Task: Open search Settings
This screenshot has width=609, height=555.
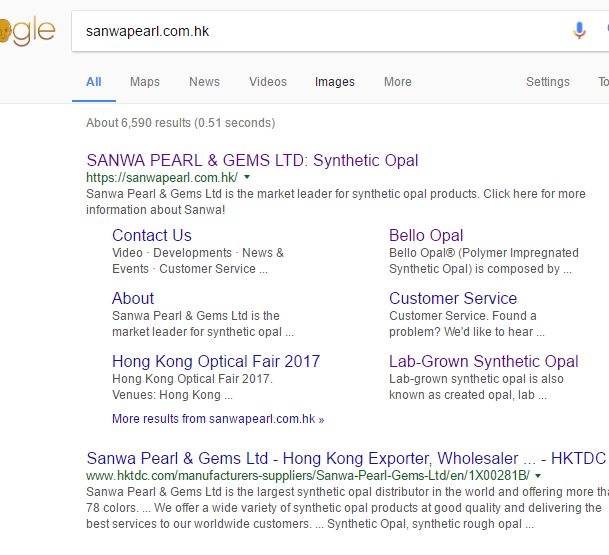Action: click(x=548, y=82)
